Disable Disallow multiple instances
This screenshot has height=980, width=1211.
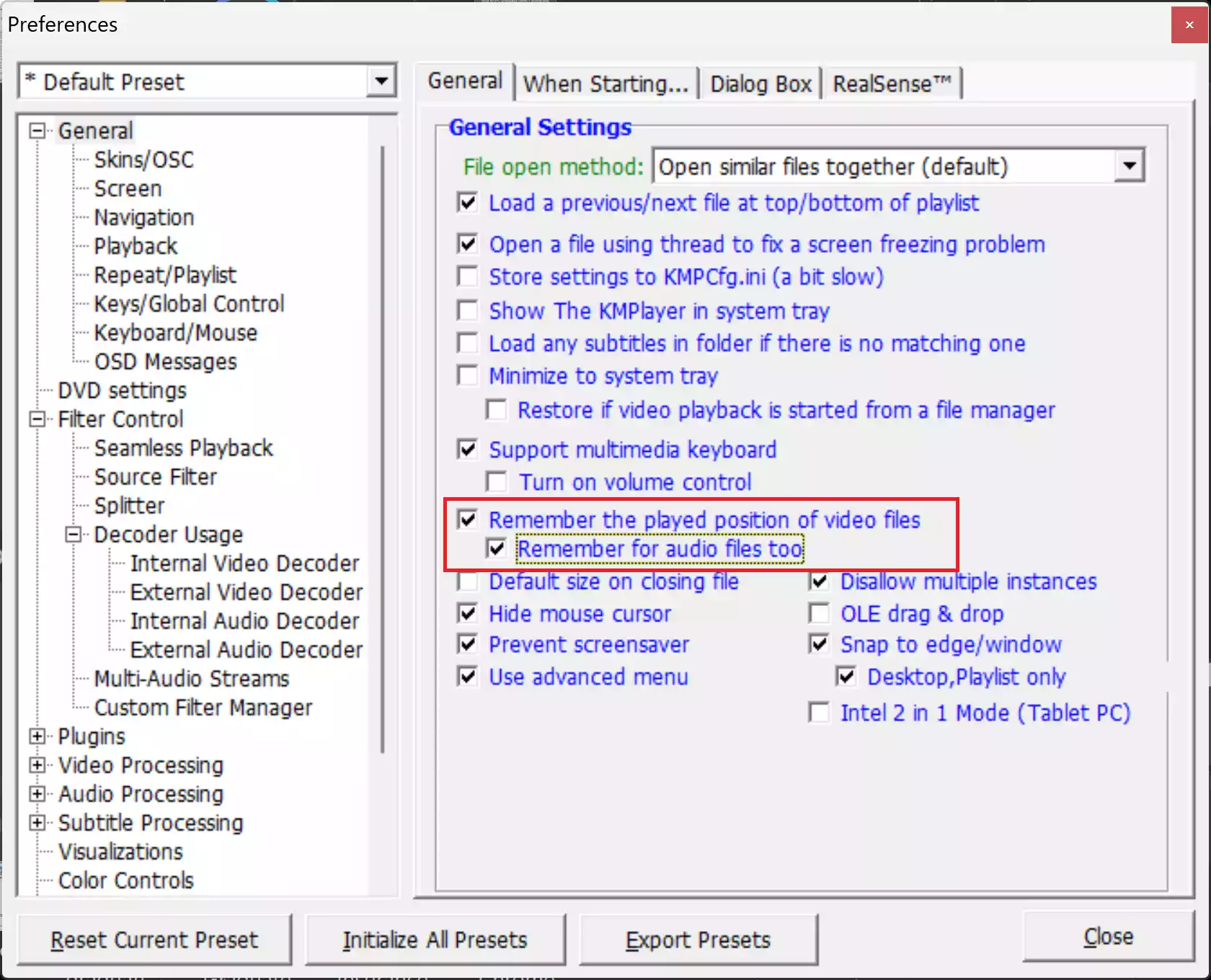tap(819, 582)
